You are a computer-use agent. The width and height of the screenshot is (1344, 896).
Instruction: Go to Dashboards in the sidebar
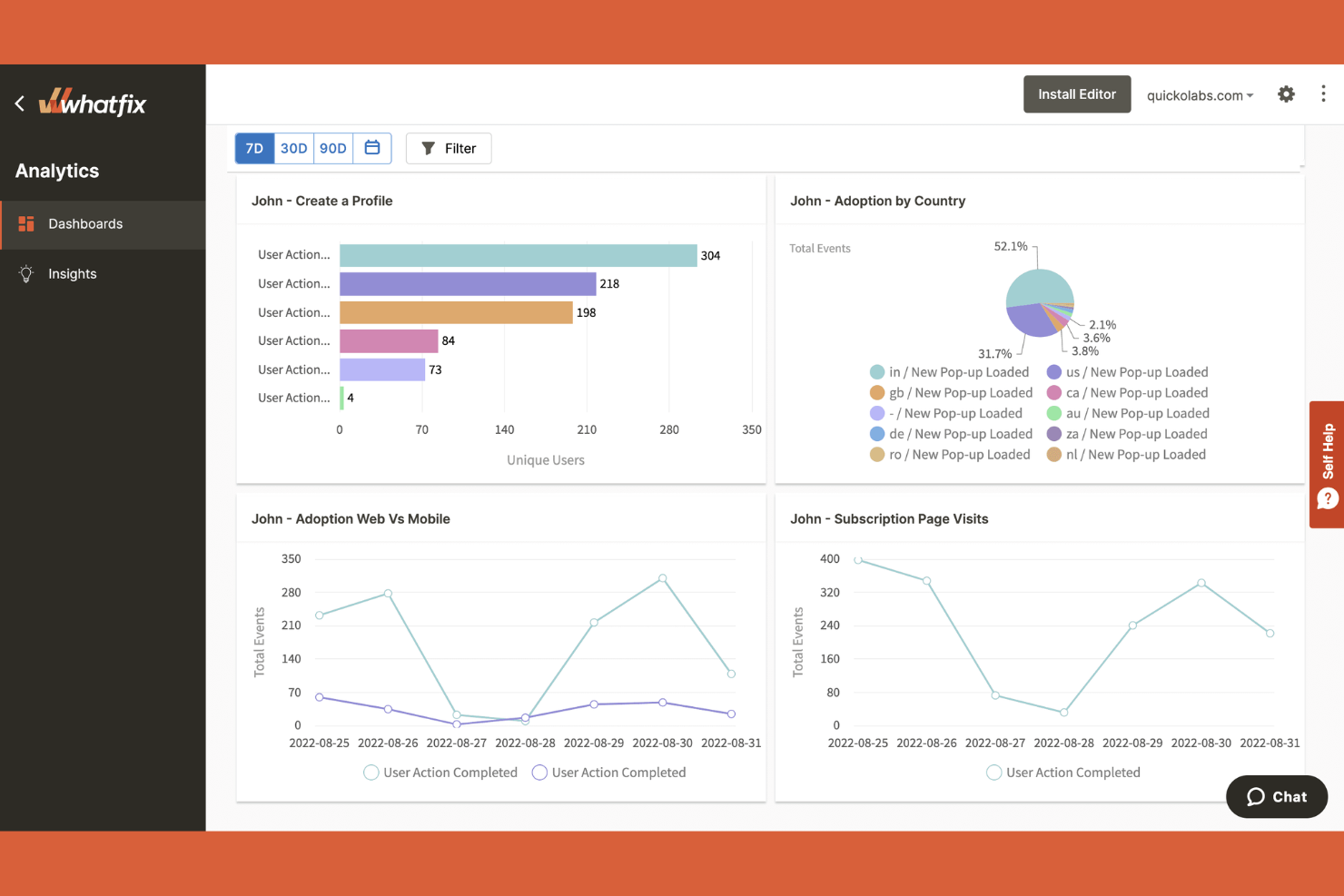pos(85,224)
